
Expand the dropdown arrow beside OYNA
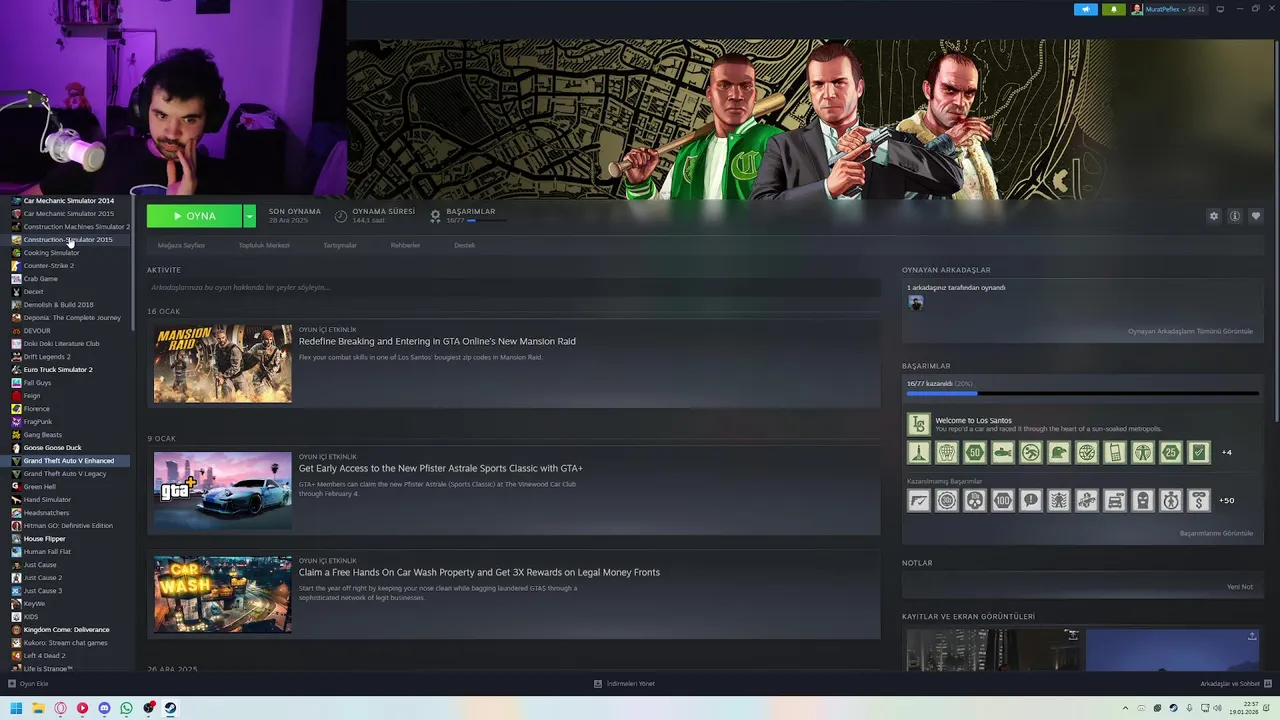pos(249,216)
